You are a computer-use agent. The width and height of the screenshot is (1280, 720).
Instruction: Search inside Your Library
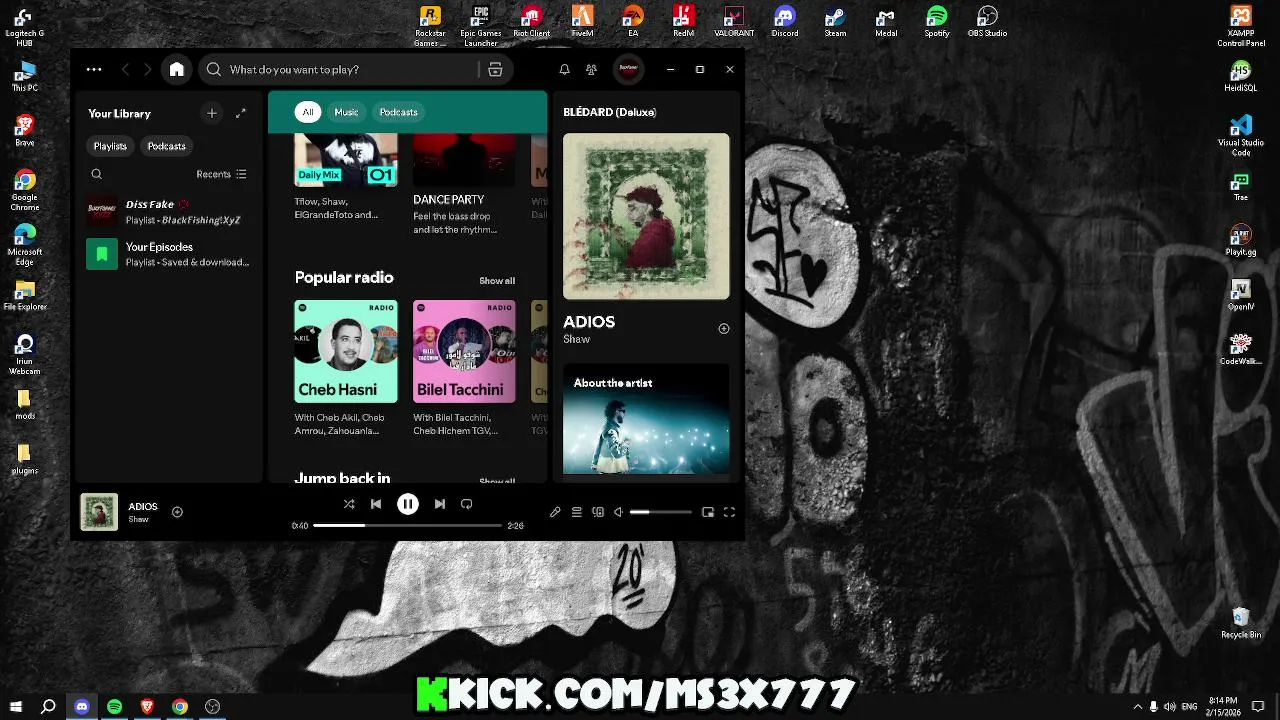(97, 174)
